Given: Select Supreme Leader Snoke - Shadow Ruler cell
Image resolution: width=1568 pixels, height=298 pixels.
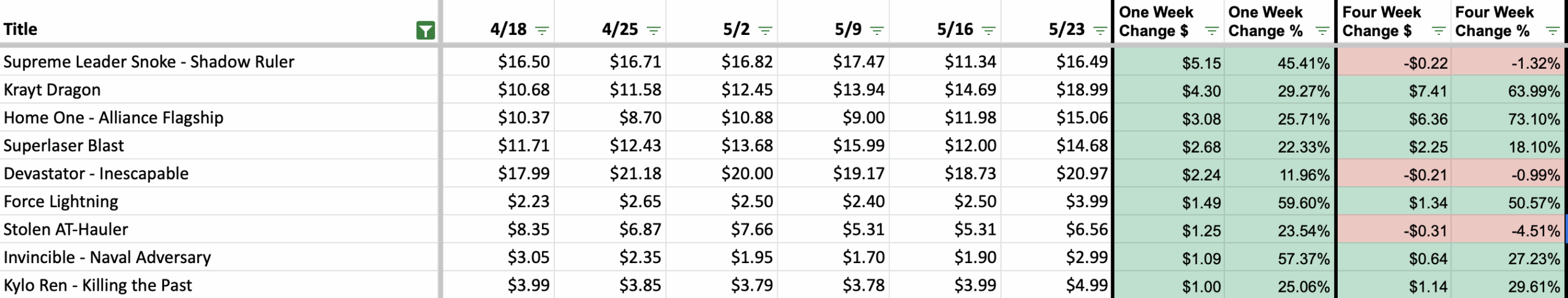Looking at the screenshot, I should 219,61.
